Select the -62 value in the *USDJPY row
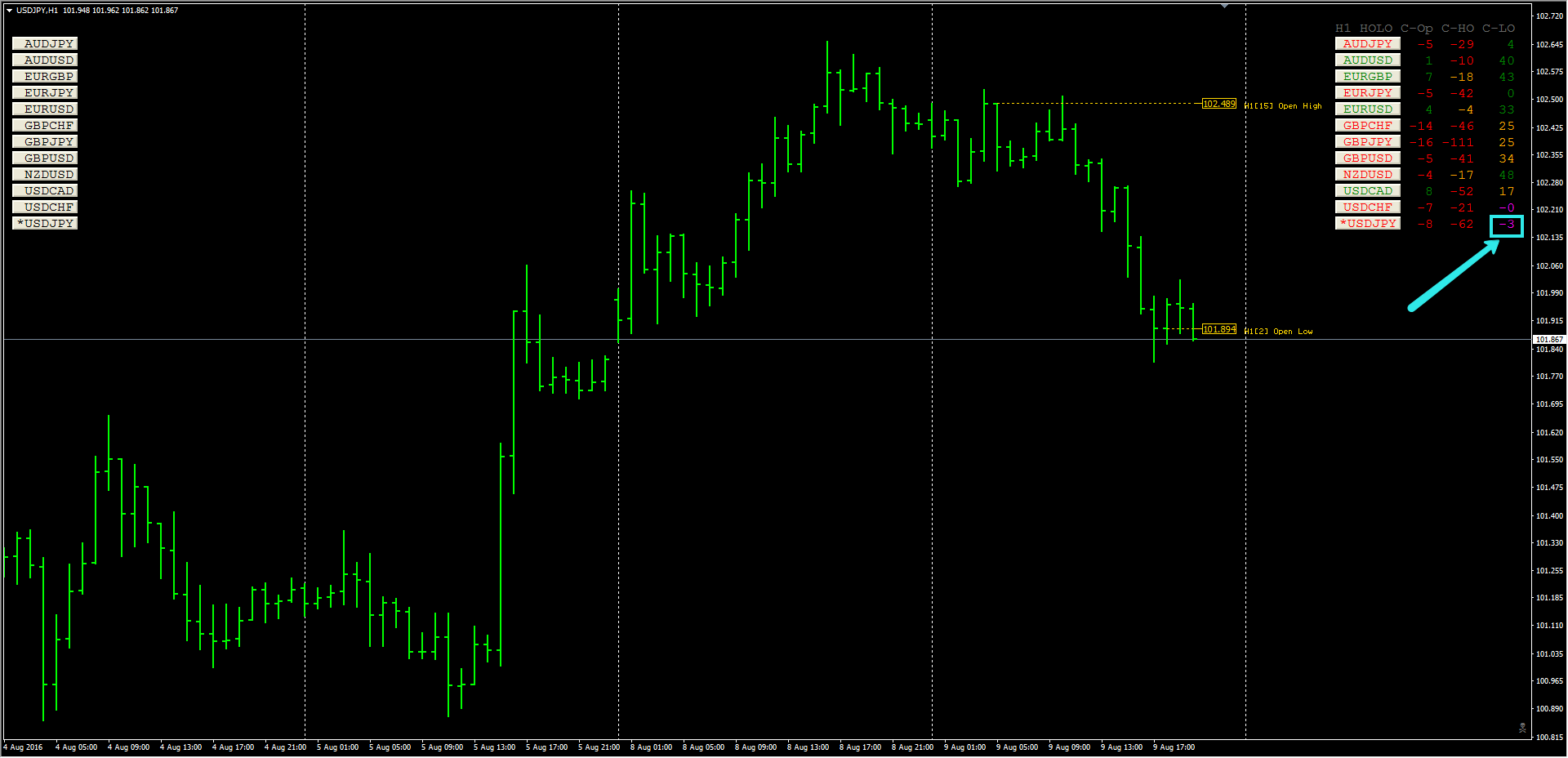Image resolution: width=1568 pixels, height=758 pixels. [1462, 224]
